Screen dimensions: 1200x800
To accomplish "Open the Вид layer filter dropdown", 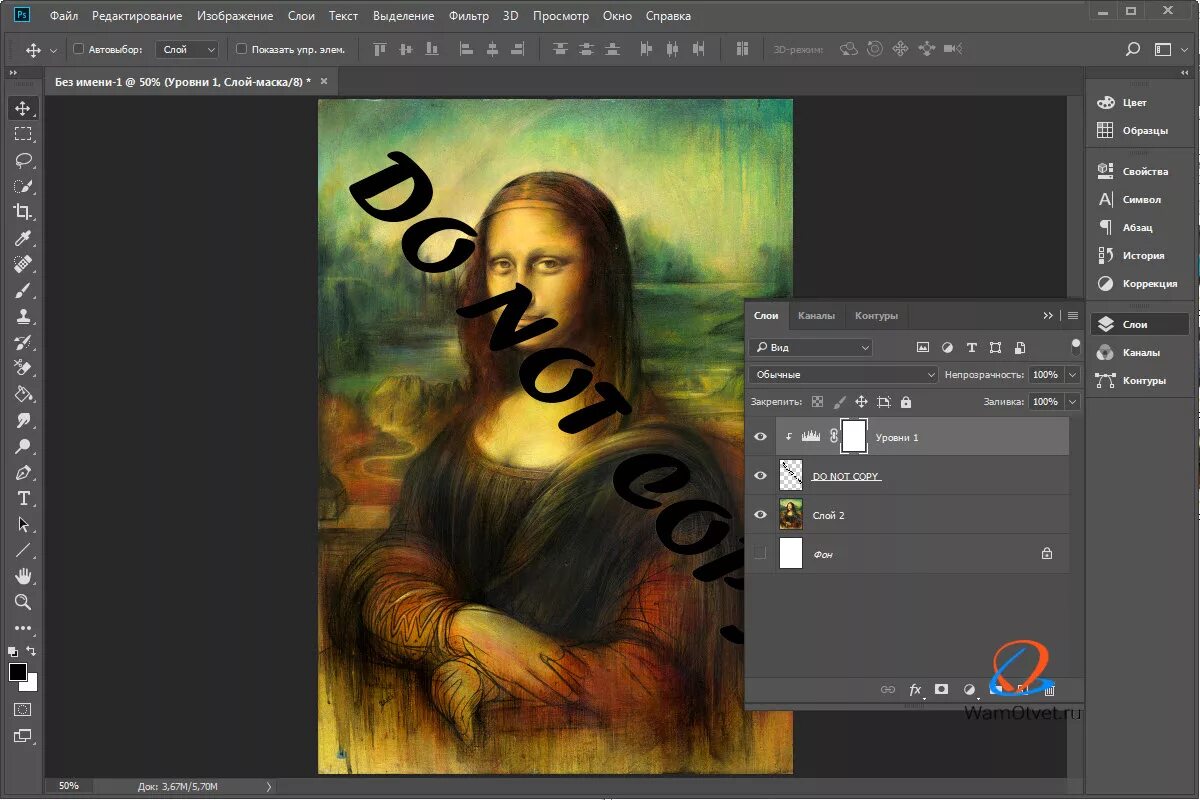I will click(811, 348).
